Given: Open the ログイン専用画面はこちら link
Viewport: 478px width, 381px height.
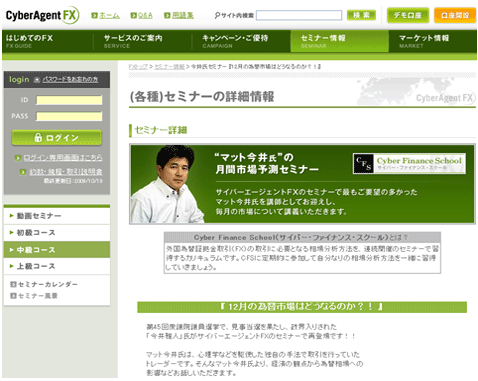Looking at the screenshot, I should point(63,157).
